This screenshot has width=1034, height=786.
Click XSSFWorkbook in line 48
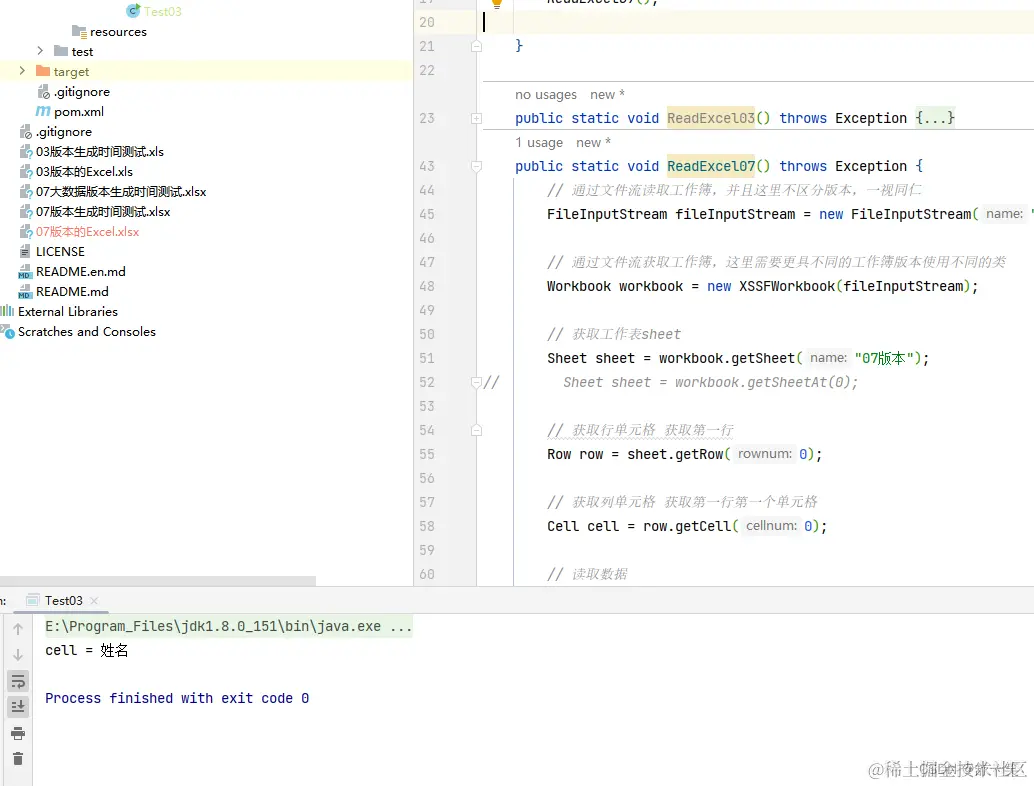tap(787, 286)
